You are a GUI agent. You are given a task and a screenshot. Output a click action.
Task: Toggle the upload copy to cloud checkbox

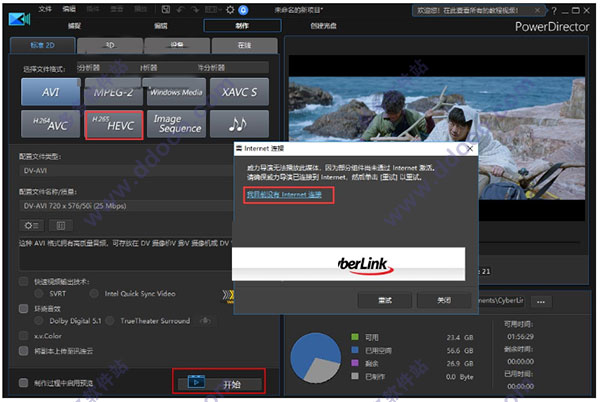coord(24,350)
